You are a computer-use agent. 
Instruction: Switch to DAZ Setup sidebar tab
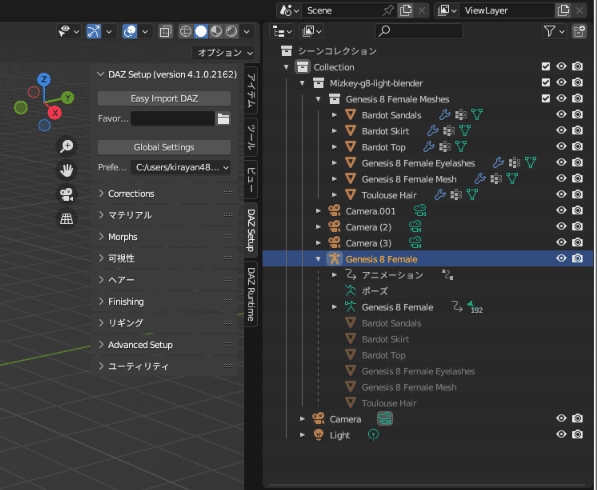(251, 230)
